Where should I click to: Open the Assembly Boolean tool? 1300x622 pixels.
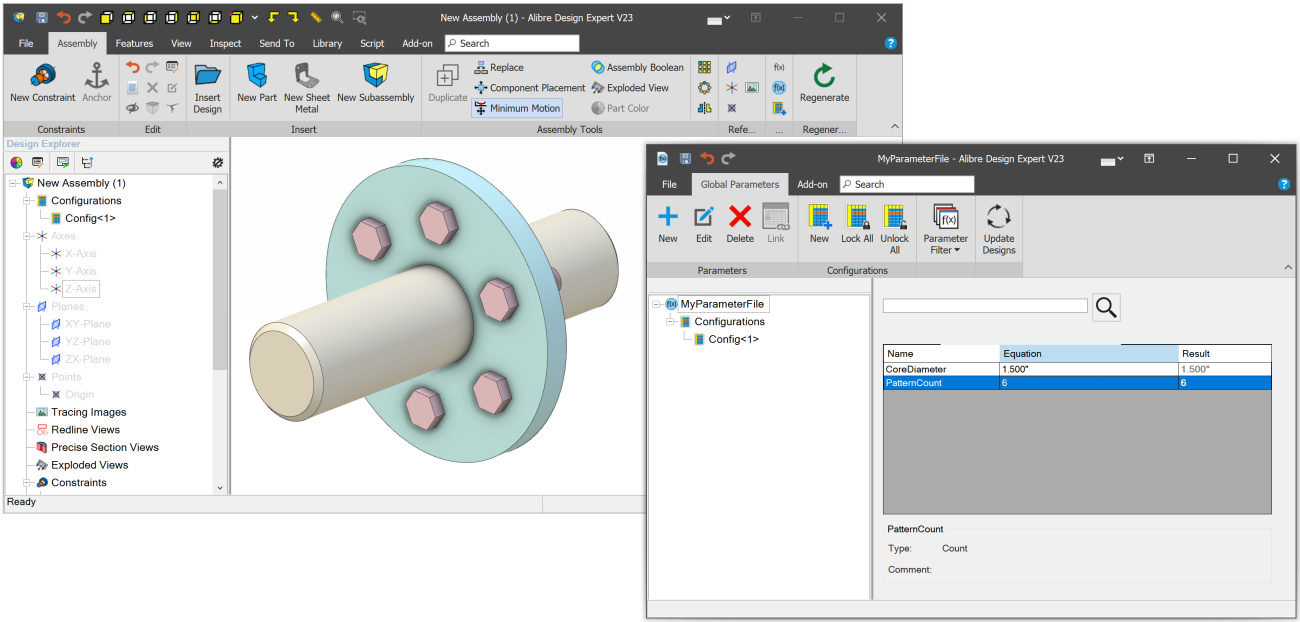click(637, 68)
